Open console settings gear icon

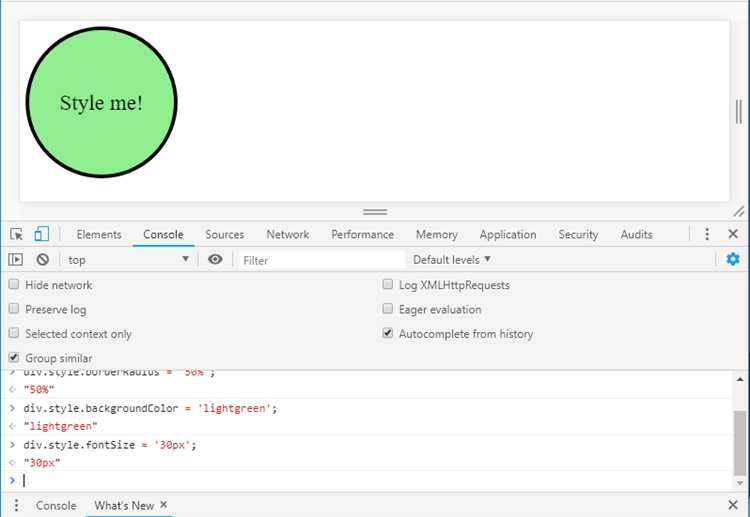tap(733, 259)
